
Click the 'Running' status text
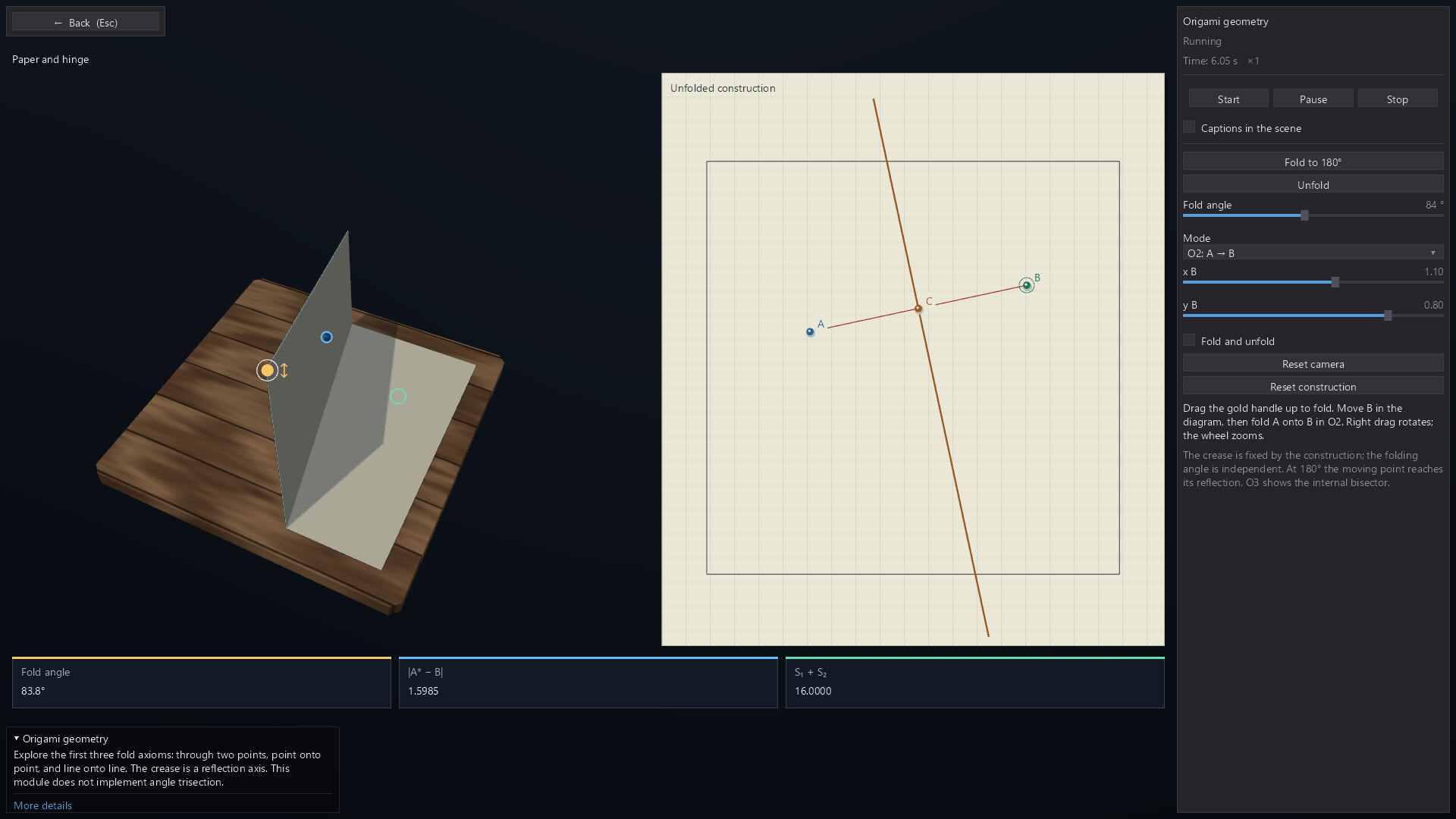point(1202,41)
